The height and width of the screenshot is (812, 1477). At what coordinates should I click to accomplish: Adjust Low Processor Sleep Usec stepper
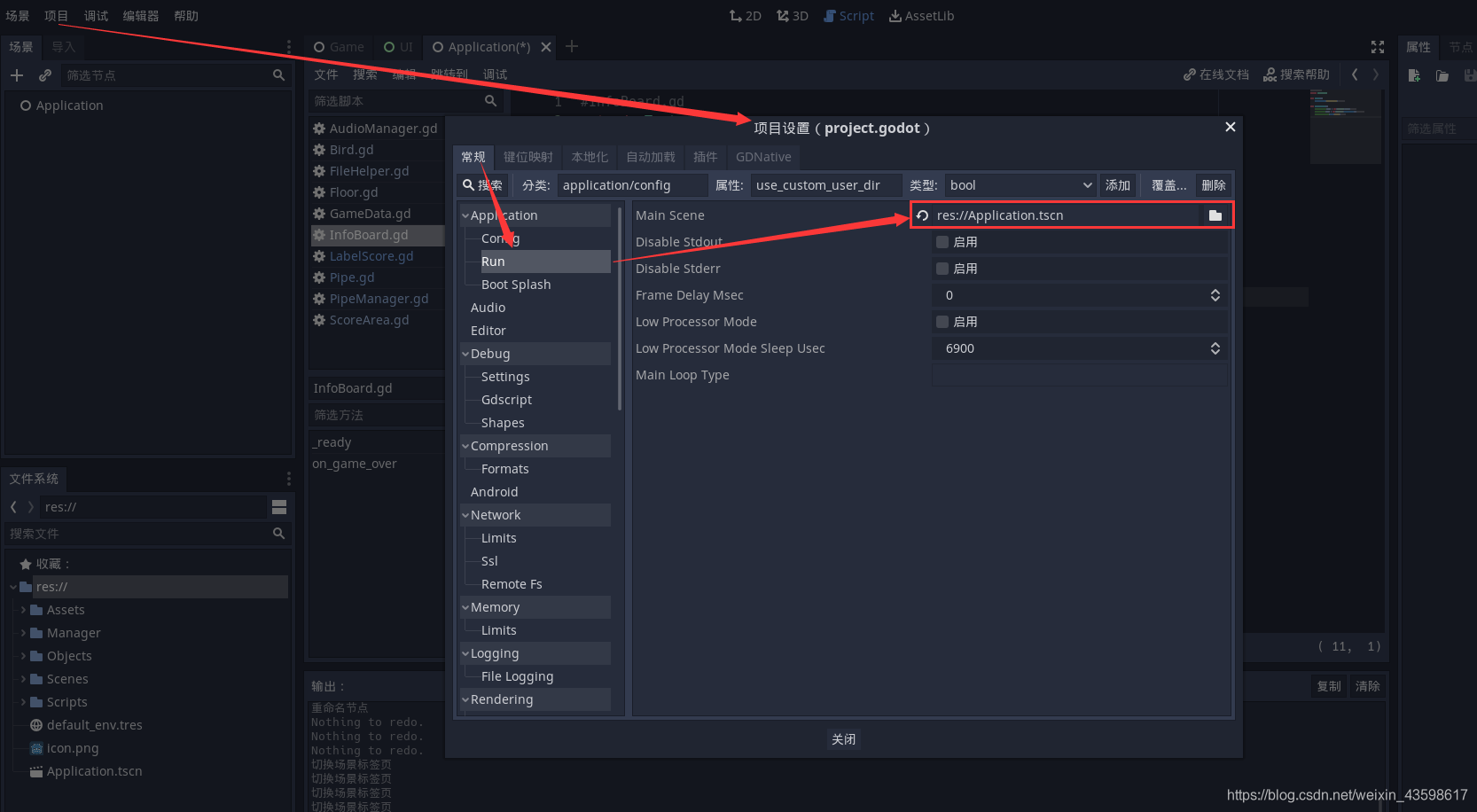(1215, 348)
